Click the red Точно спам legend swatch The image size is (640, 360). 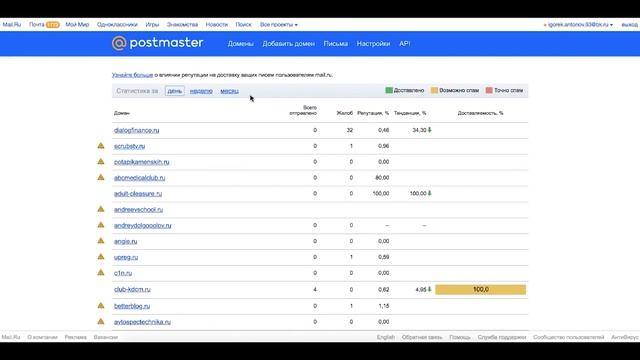pos(489,90)
